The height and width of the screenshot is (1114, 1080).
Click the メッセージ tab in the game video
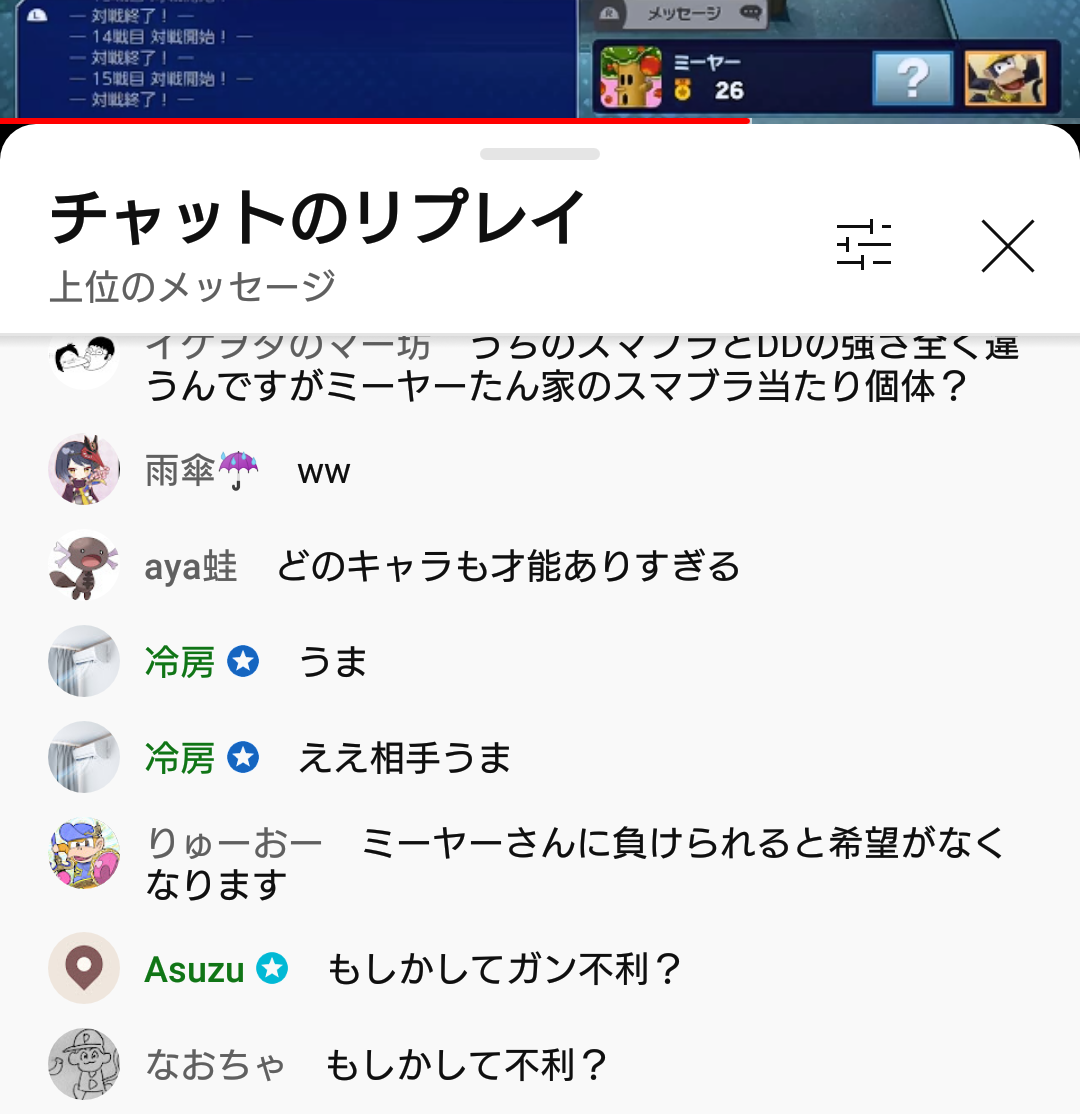(x=683, y=13)
